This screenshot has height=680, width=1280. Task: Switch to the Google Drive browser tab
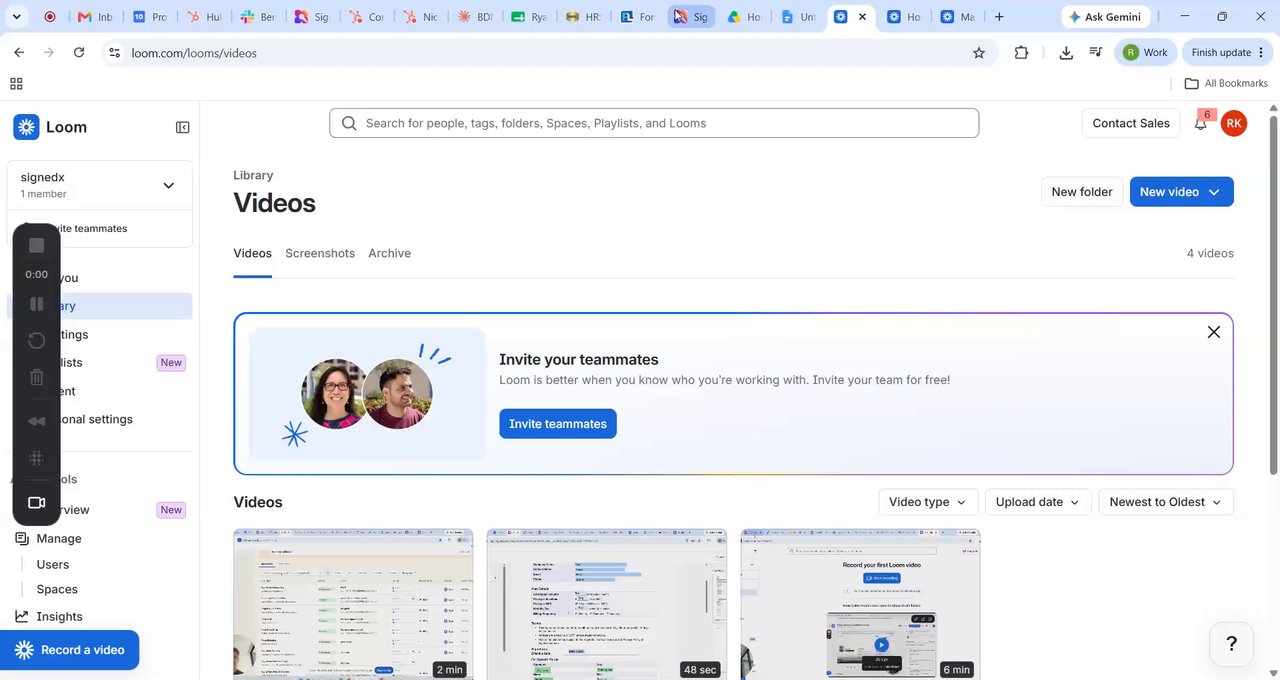click(x=744, y=17)
